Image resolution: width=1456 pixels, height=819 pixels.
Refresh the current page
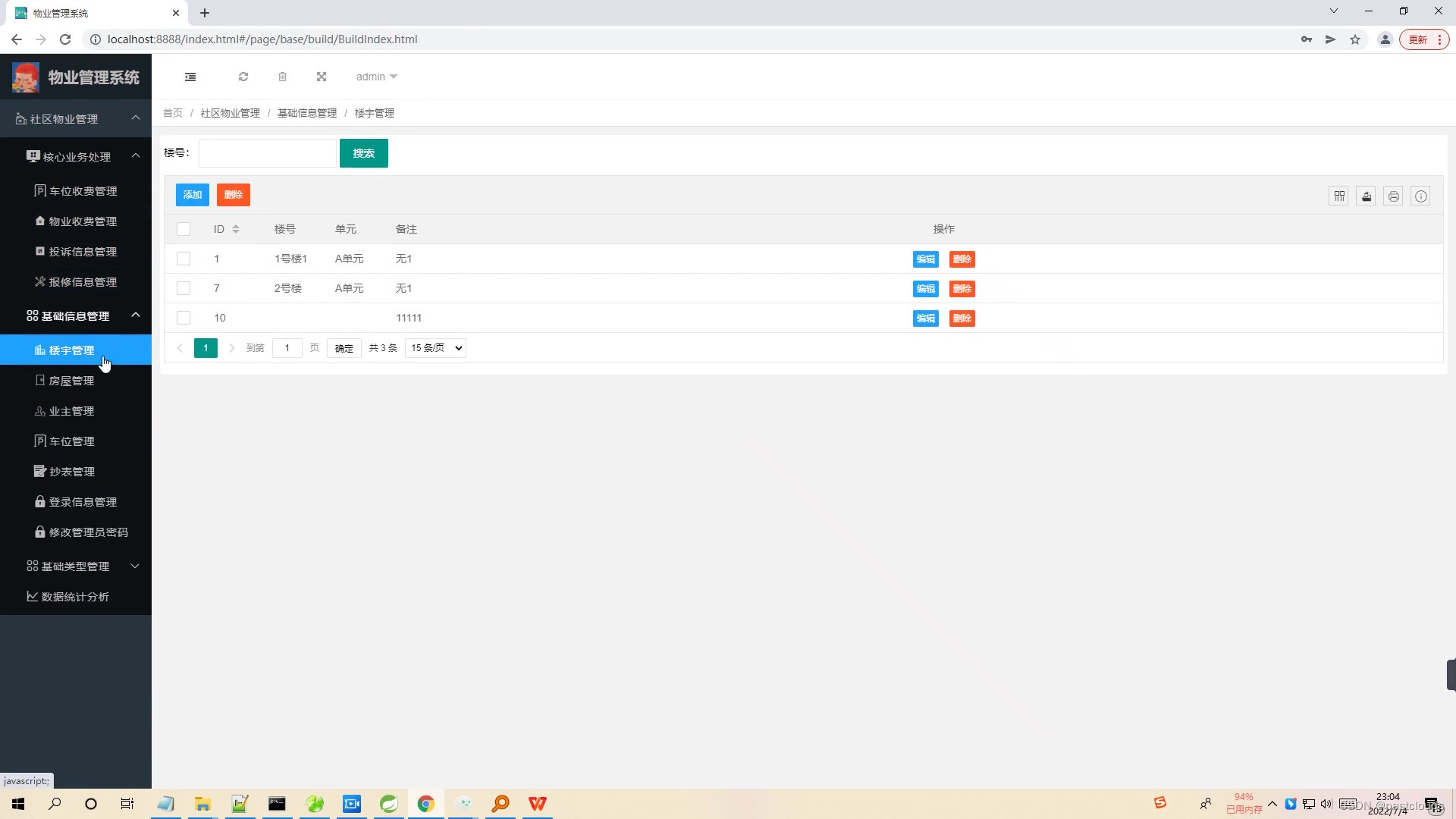click(243, 77)
